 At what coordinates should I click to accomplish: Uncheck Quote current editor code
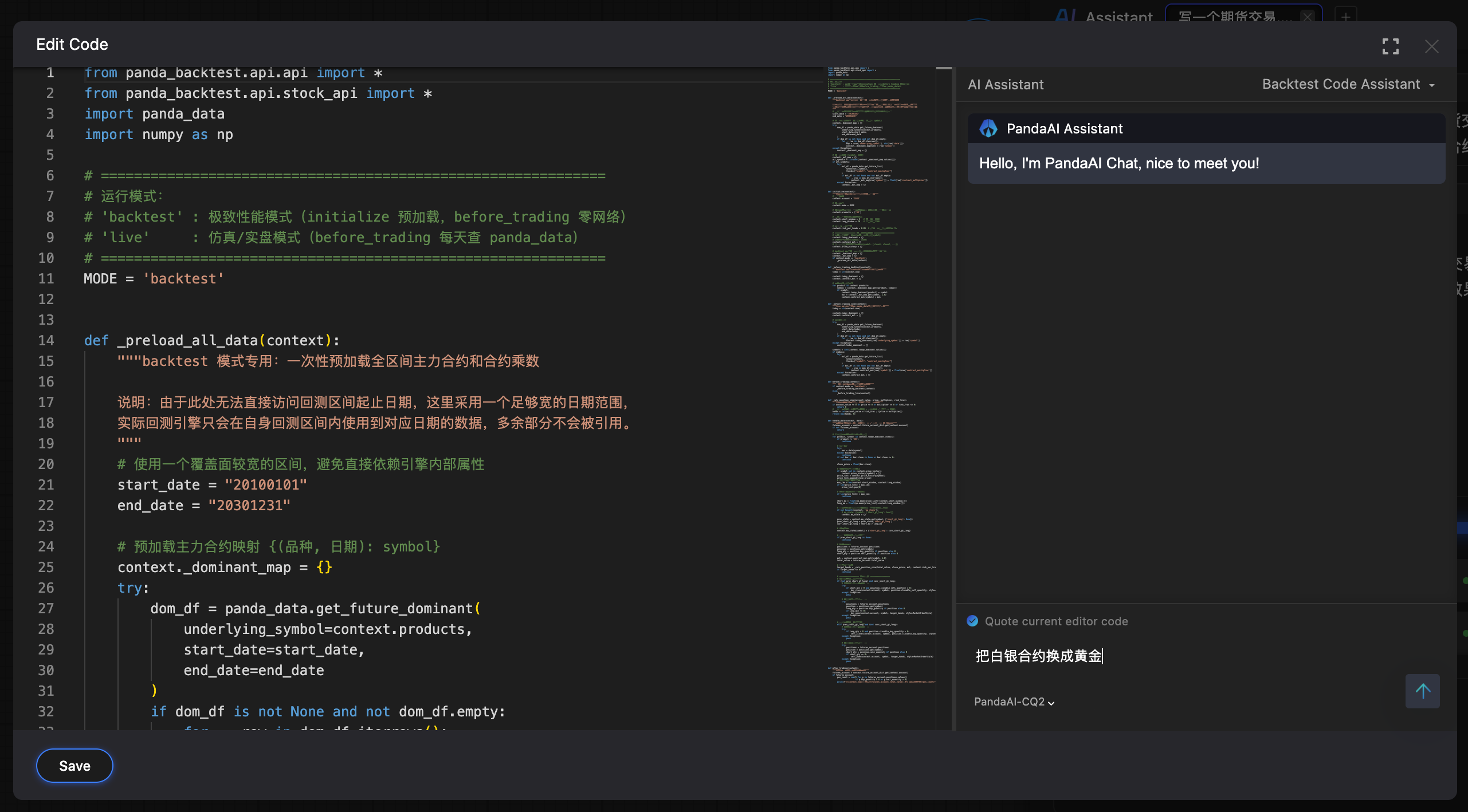click(x=972, y=621)
